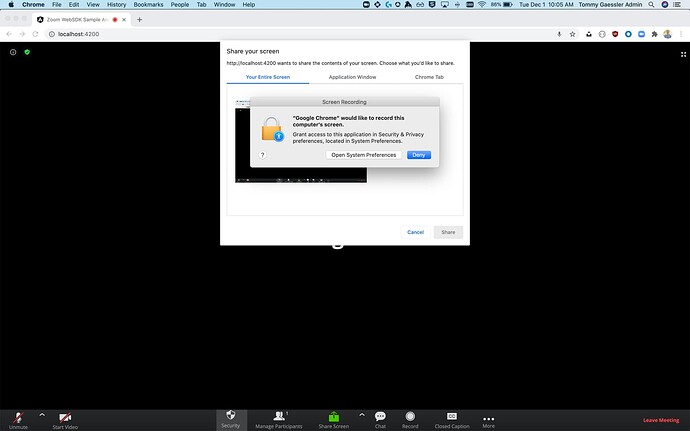Viewport: 690px width, 431px height.
Task: Select the Application Window tab
Action: point(352,77)
